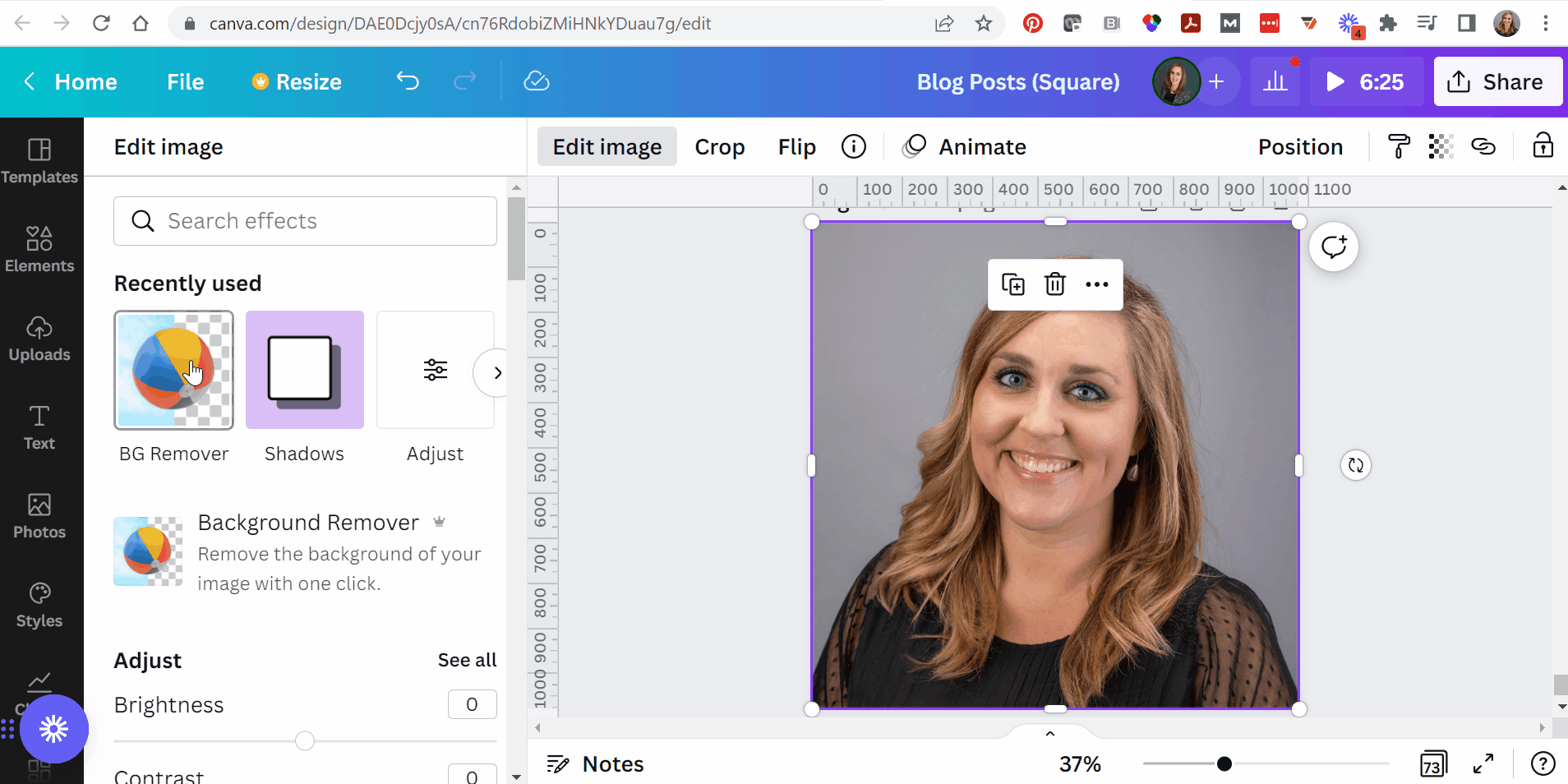The height and width of the screenshot is (784, 1568).
Task: Open the Text sidebar panel
Action: [39, 427]
